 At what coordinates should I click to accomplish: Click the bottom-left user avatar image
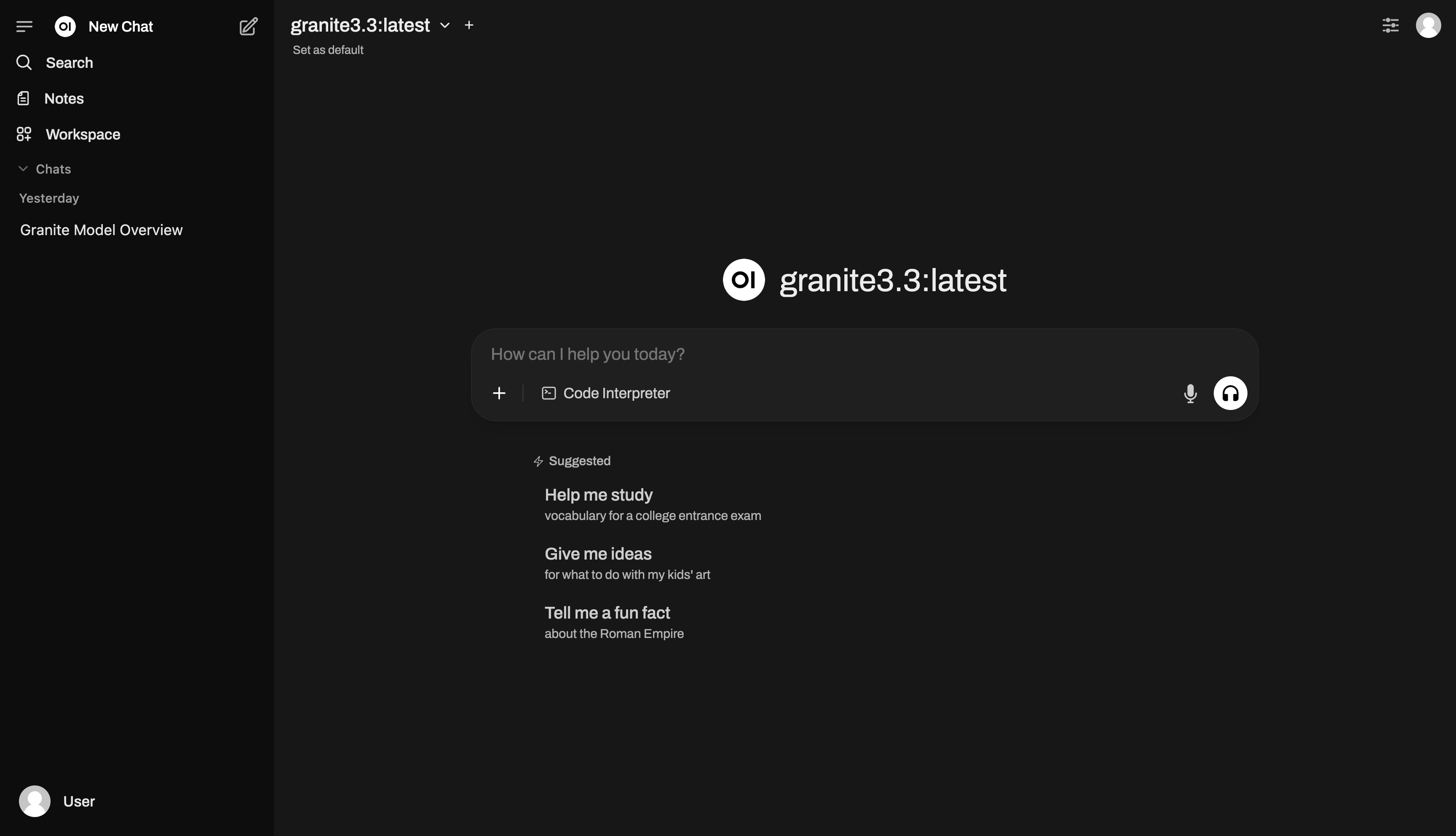pyautogui.click(x=35, y=801)
